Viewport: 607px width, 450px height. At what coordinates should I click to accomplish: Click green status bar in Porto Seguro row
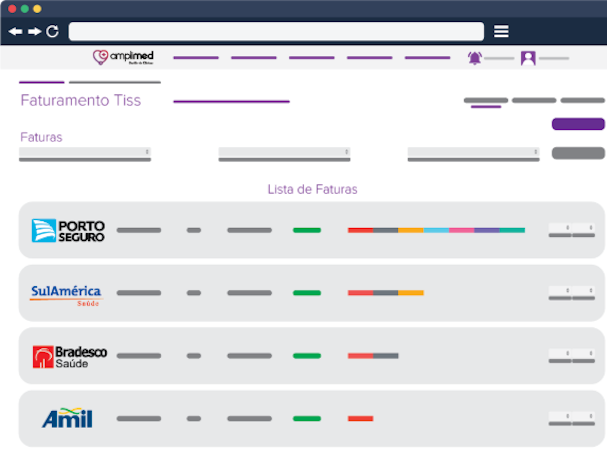tap(307, 230)
